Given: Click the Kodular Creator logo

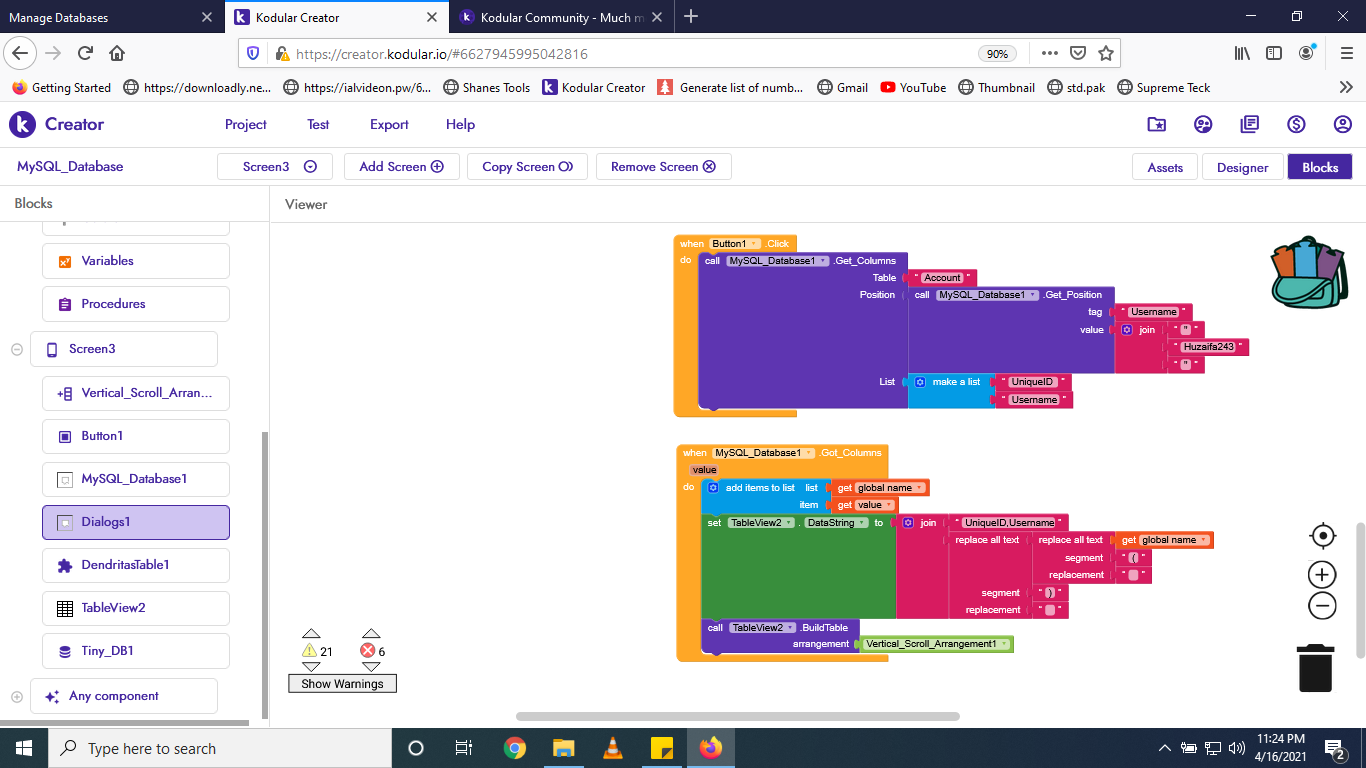Looking at the screenshot, I should (x=58, y=125).
